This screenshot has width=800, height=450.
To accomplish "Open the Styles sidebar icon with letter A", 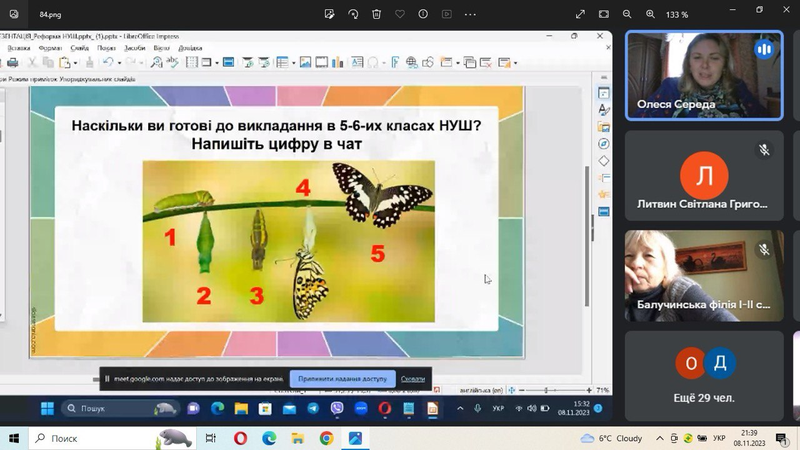I will [x=604, y=110].
